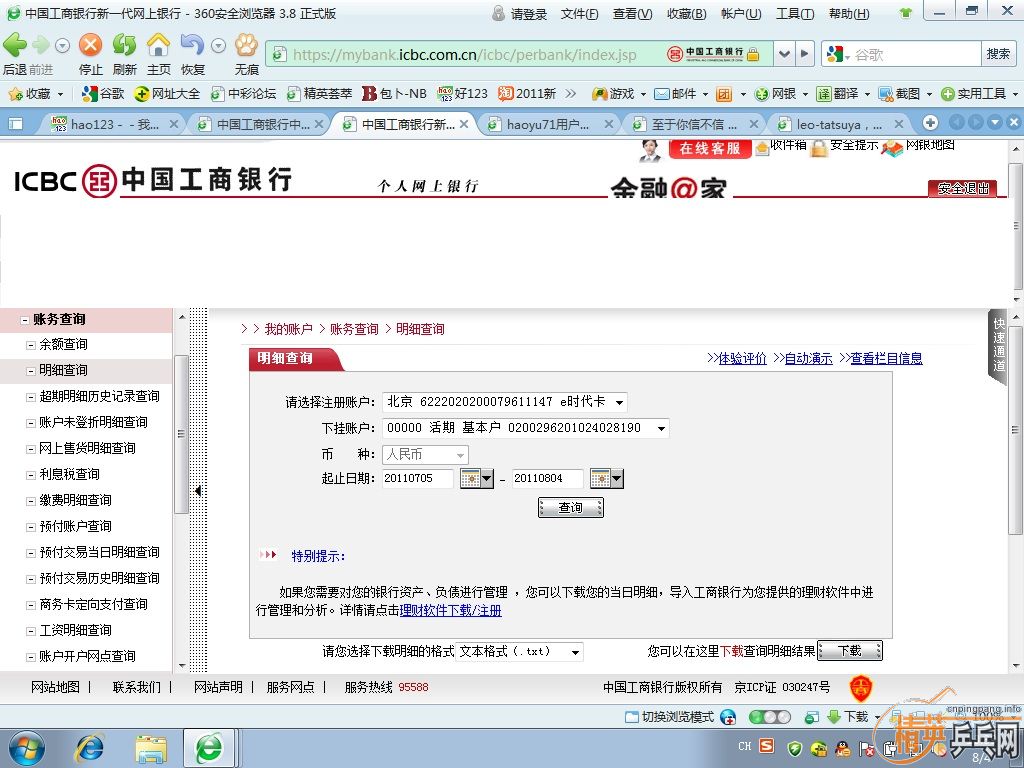Click the 查询 query button
This screenshot has width=1024, height=768.
pos(571,507)
